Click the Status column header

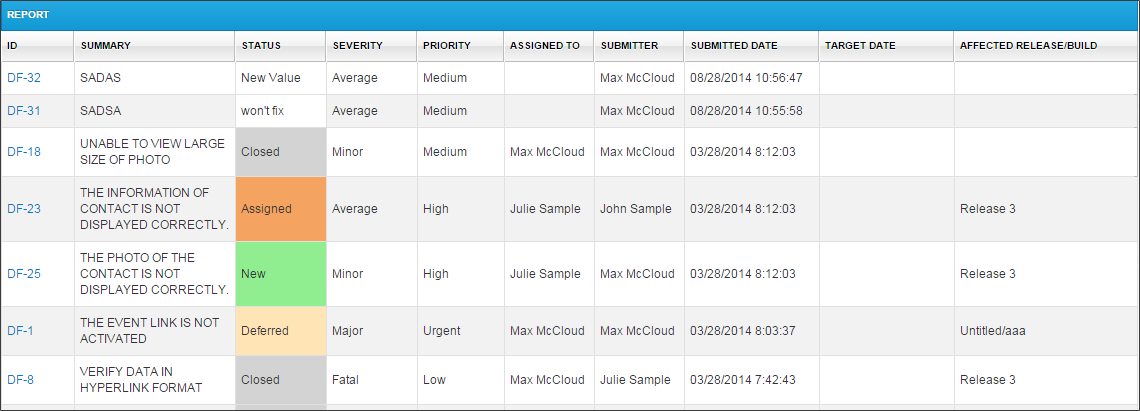(261, 46)
